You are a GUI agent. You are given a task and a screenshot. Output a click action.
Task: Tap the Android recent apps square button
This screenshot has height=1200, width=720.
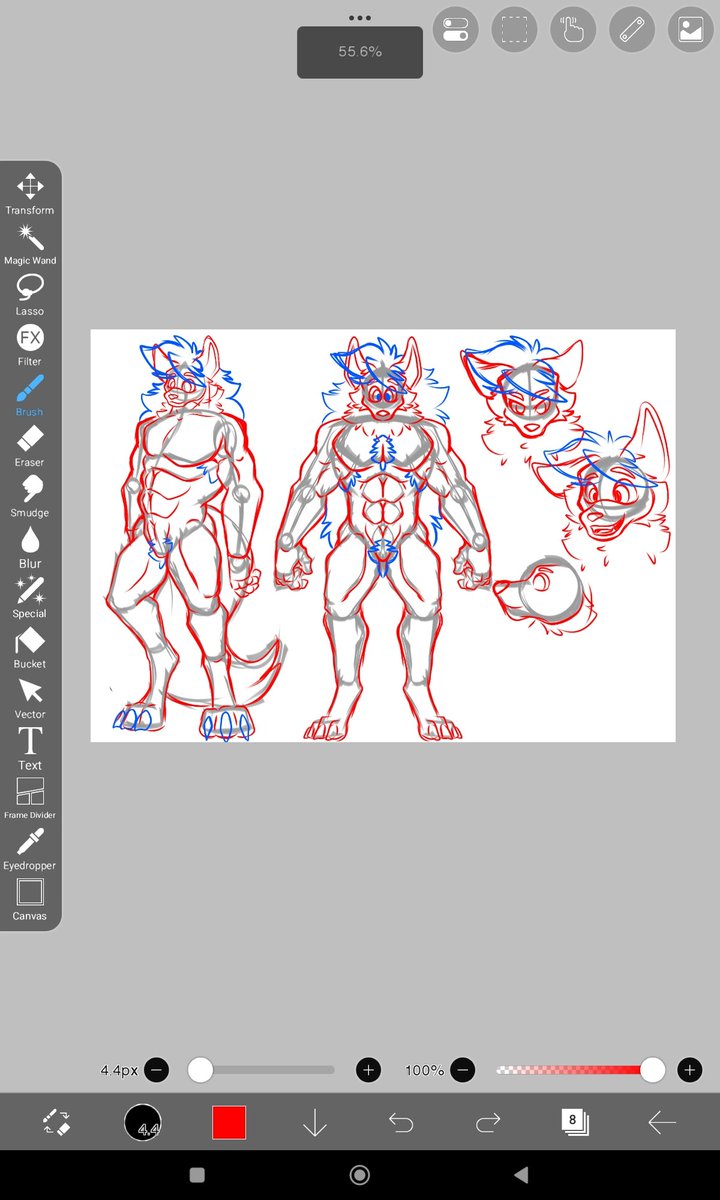[x=197, y=1175]
